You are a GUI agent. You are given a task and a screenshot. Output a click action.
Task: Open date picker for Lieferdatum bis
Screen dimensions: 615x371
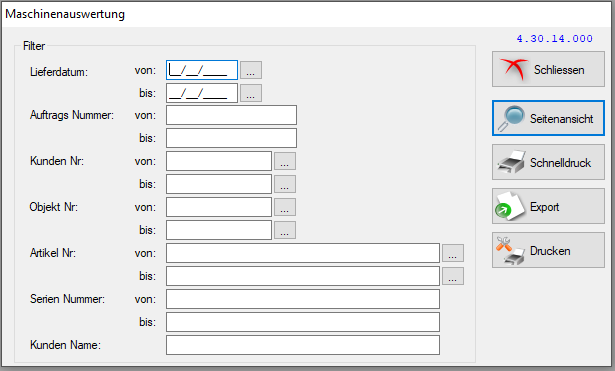(x=251, y=93)
